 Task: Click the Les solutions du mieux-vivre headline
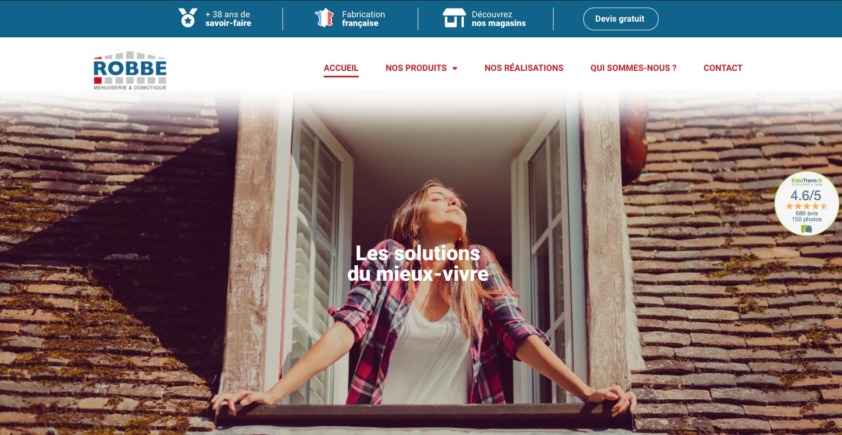[418, 263]
